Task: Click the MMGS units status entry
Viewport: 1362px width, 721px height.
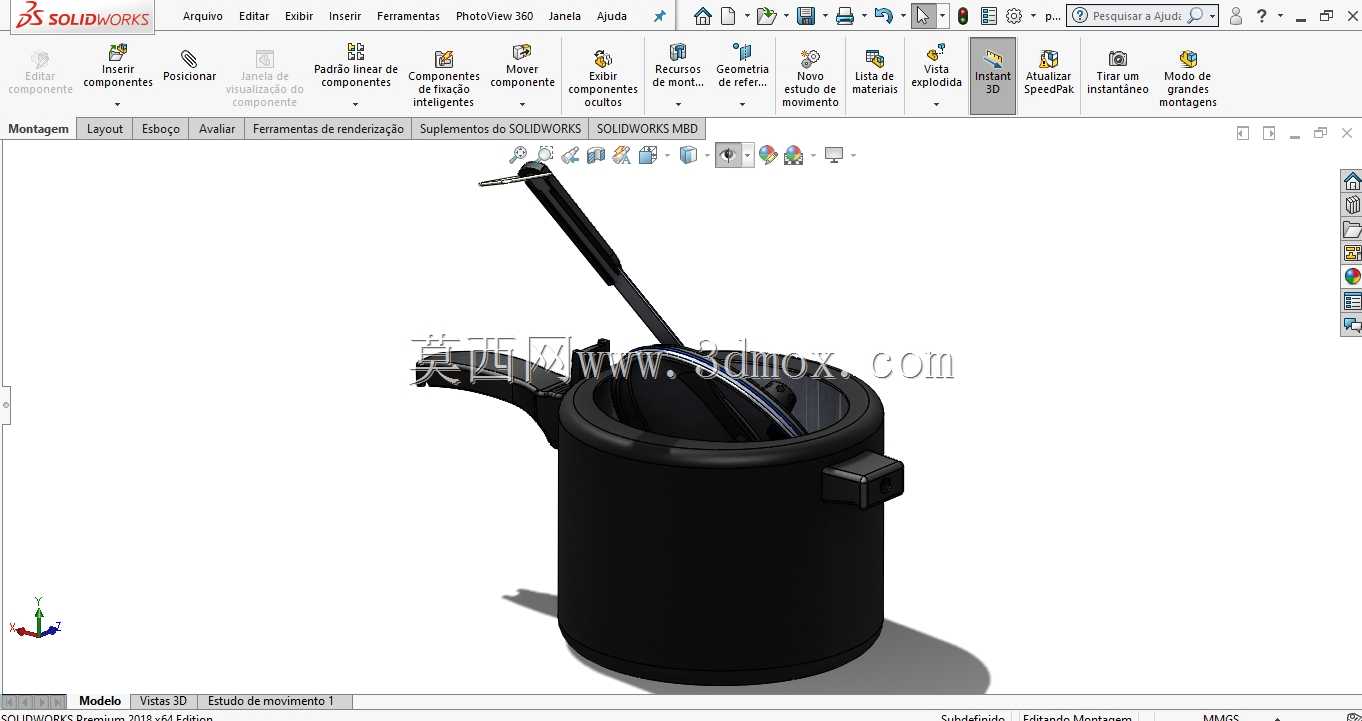Action: pos(1221,717)
